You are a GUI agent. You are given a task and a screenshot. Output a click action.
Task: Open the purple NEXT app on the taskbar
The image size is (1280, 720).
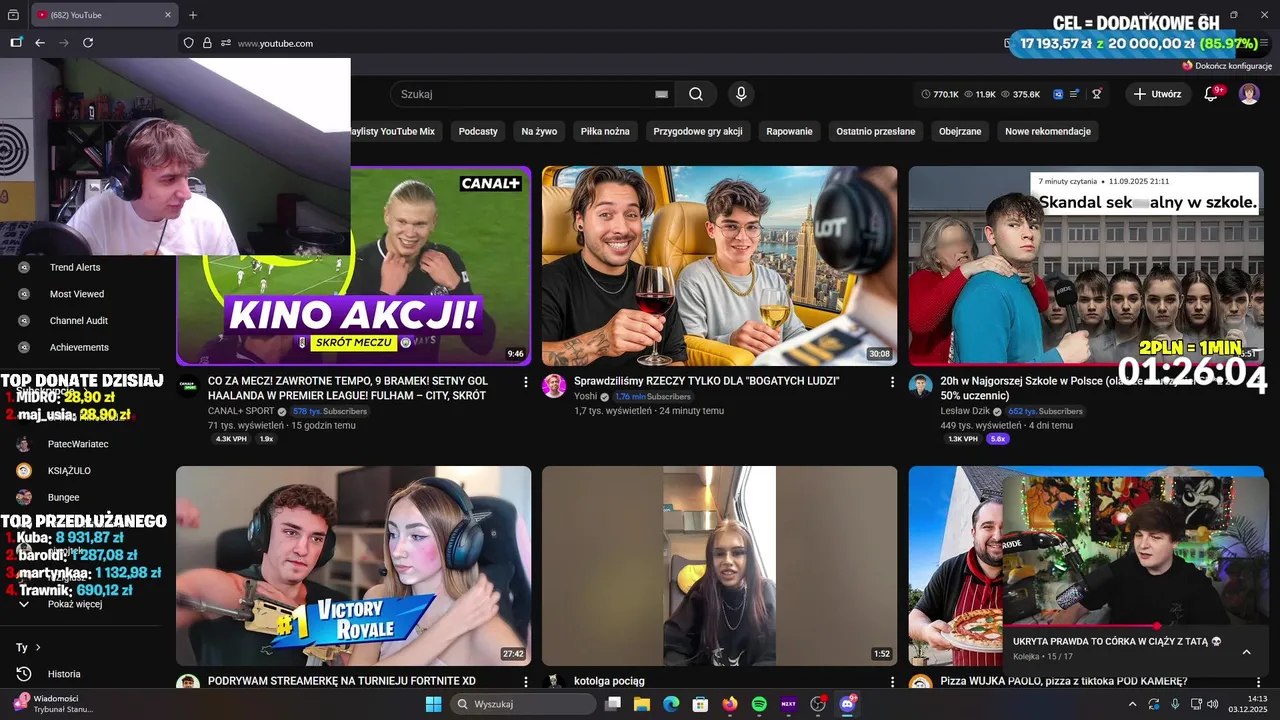click(788, 704)
